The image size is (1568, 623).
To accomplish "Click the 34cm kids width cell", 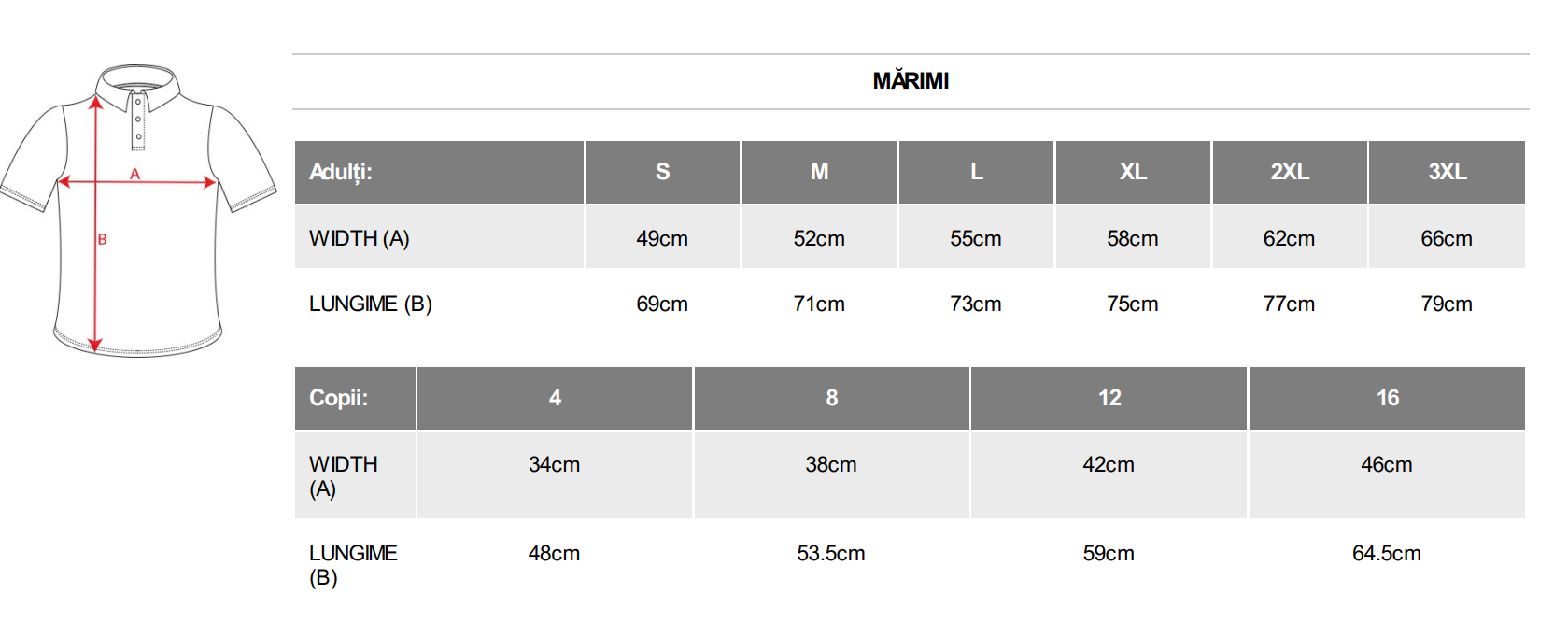I will [554, 464].
